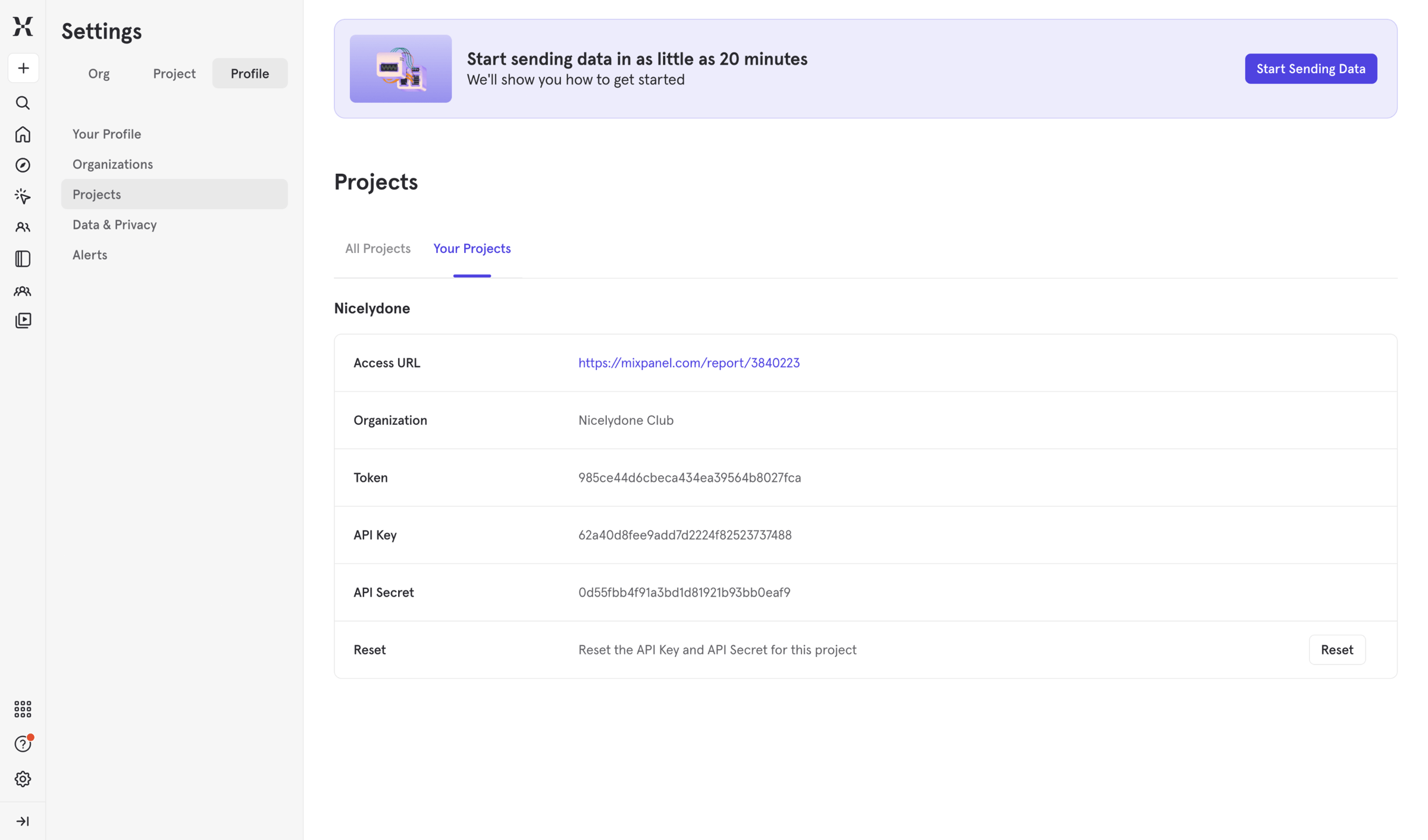Click the Token row label
Viewport: 1428px width, 840px height.
click(x=371, y=478)
